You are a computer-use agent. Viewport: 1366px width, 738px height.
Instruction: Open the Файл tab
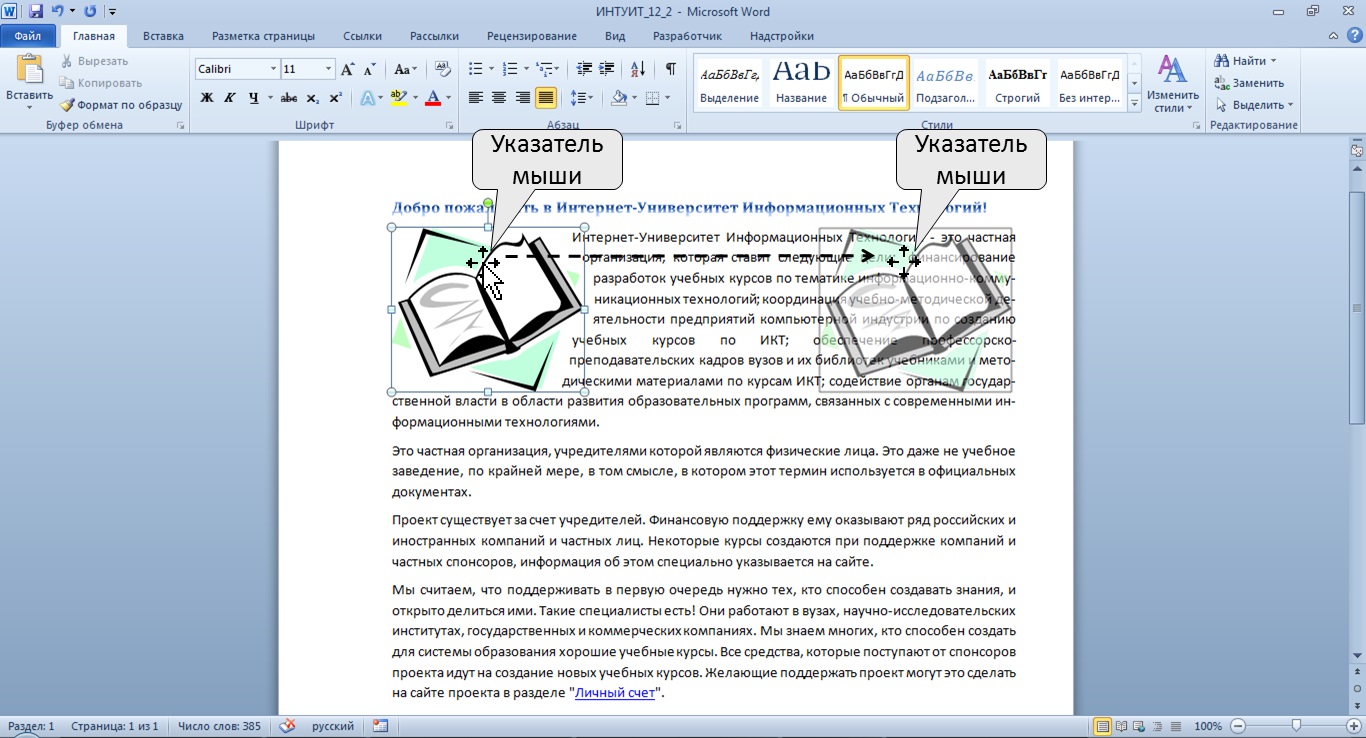(28, 36)
